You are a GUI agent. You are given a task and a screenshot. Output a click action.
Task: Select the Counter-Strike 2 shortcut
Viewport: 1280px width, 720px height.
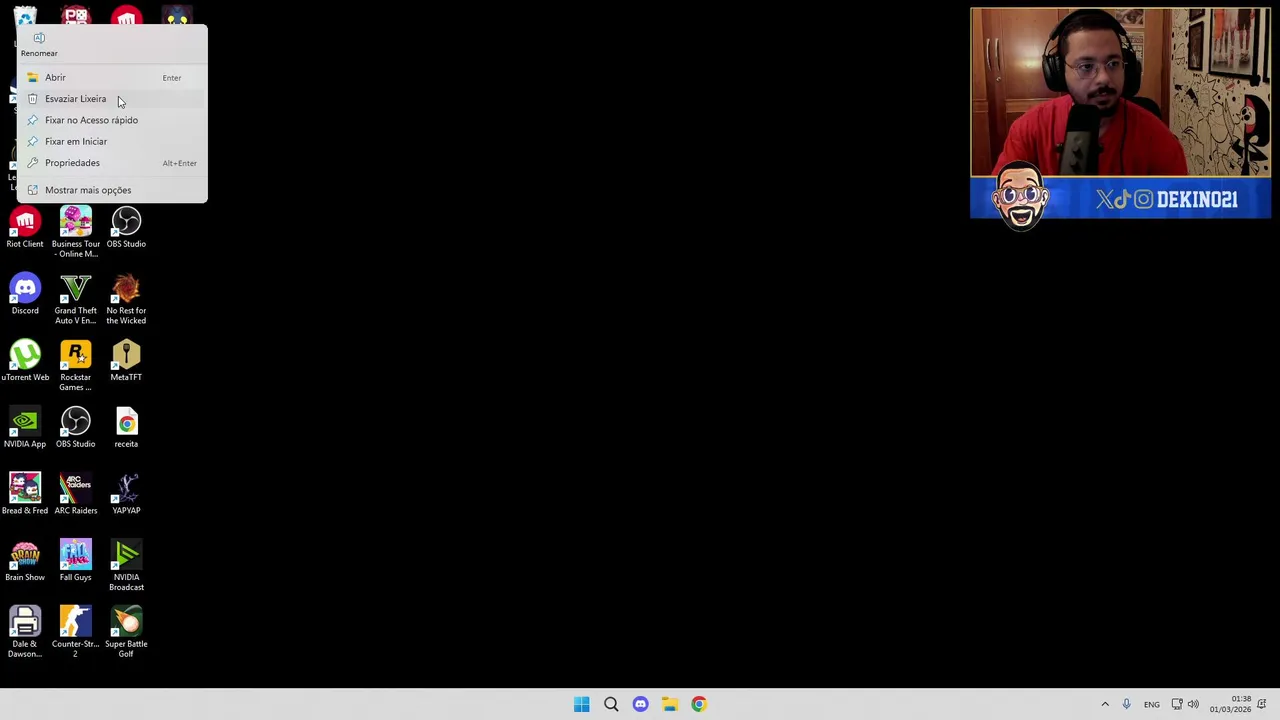click(76, 632)
